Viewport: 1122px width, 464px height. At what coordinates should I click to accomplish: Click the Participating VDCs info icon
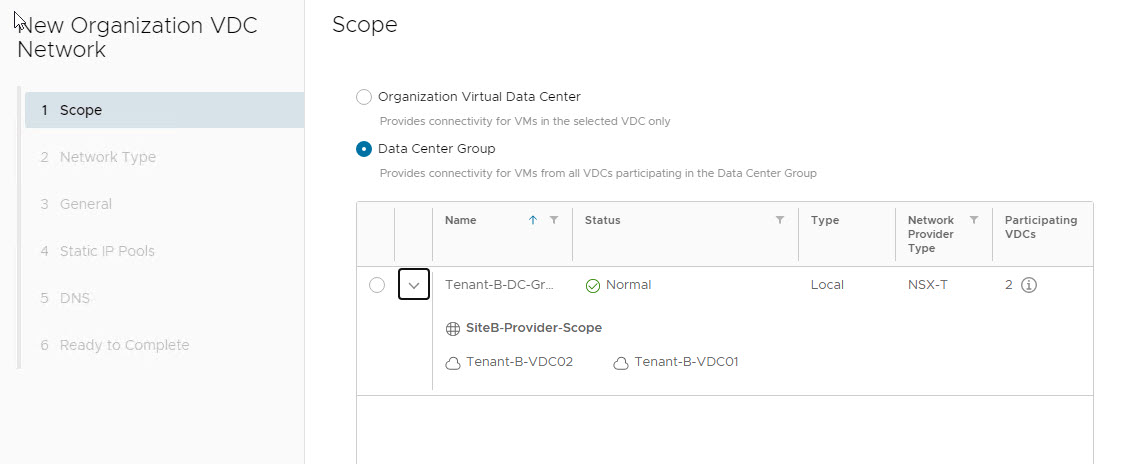[1029, 285]
